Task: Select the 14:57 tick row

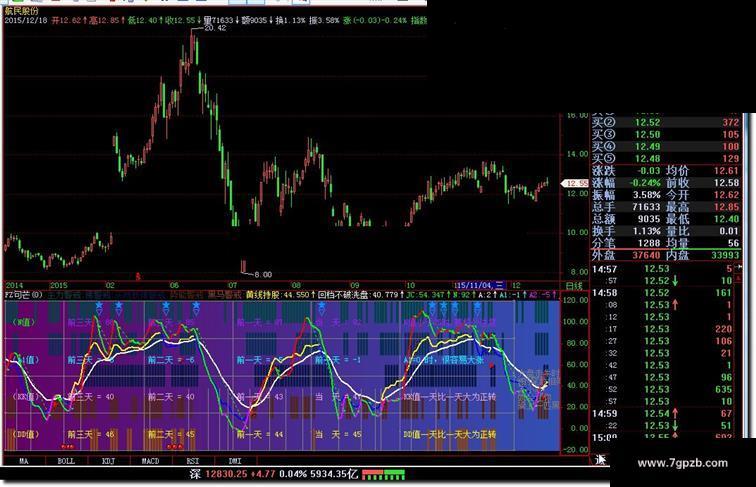Action: click(663, 269)
